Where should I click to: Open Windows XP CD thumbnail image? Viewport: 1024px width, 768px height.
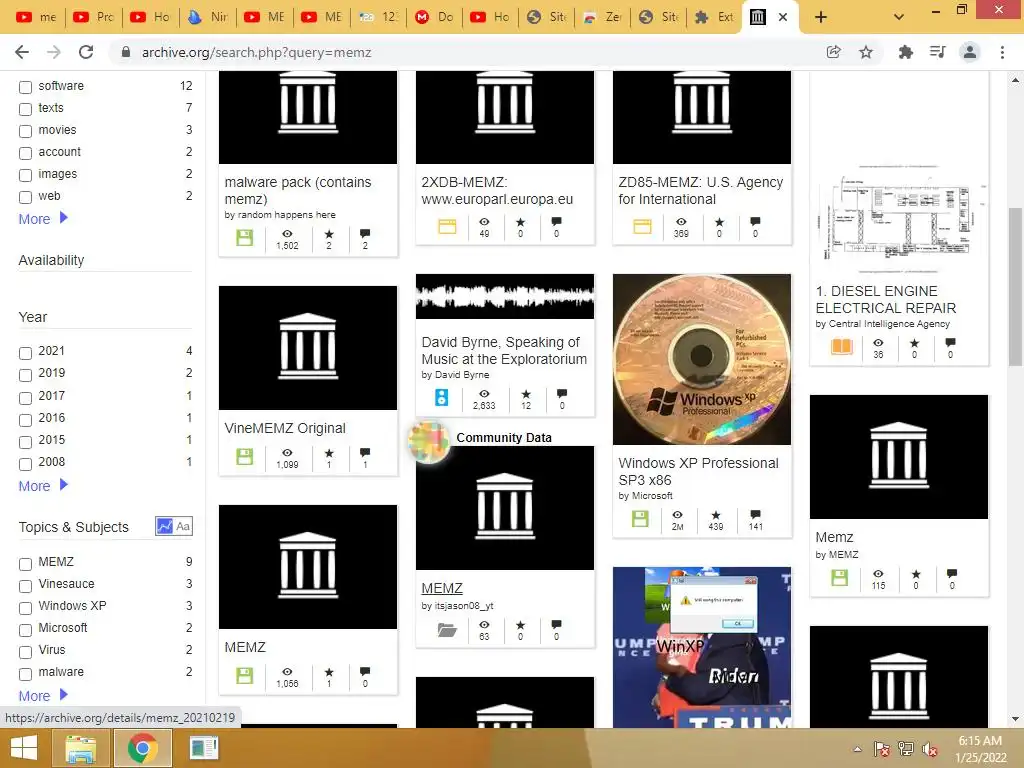coord(702,359)
